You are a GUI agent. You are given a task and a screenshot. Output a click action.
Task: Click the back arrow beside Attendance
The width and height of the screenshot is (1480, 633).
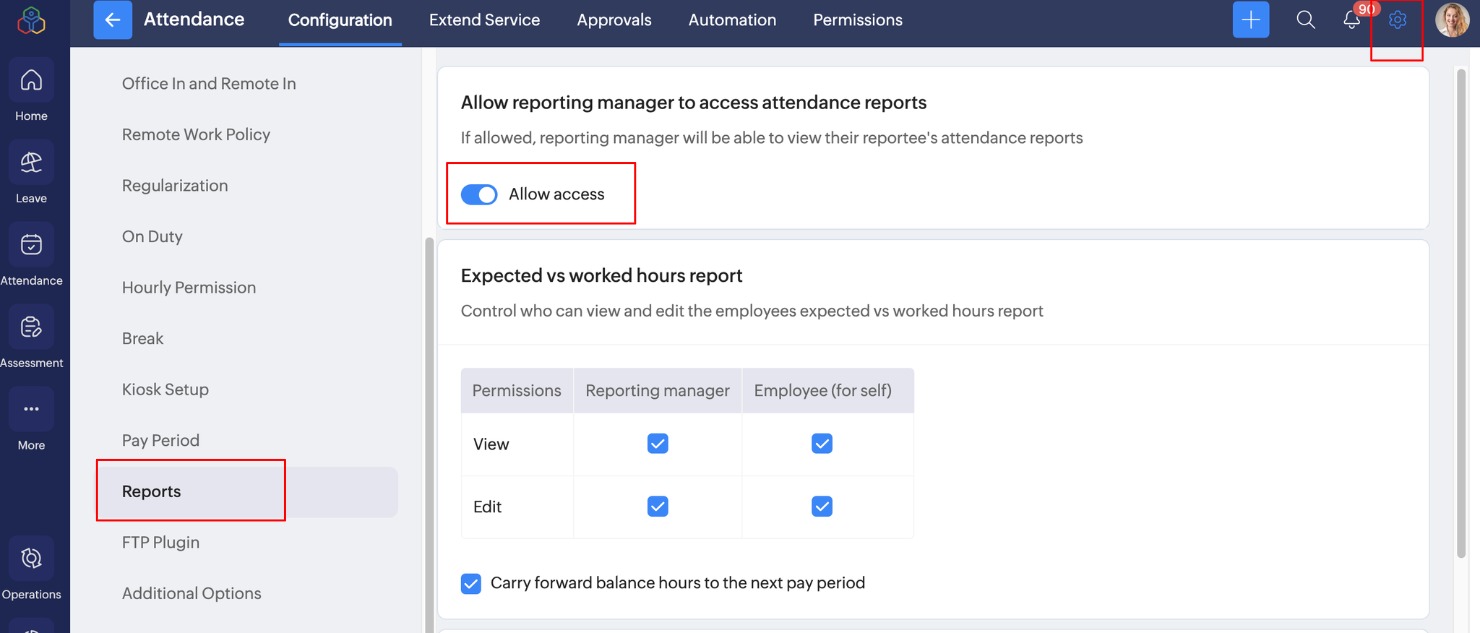pyautogui.click(x=112, y=20)
